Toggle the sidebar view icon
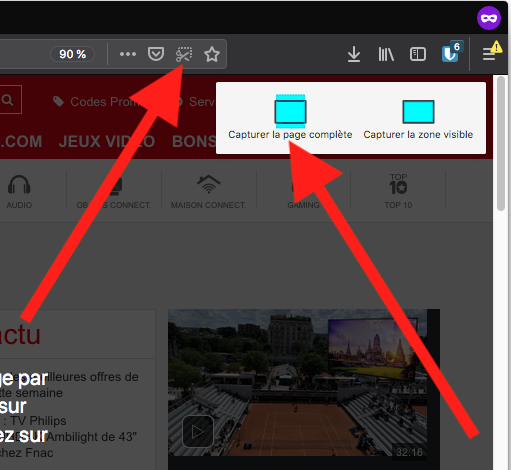 418,54
